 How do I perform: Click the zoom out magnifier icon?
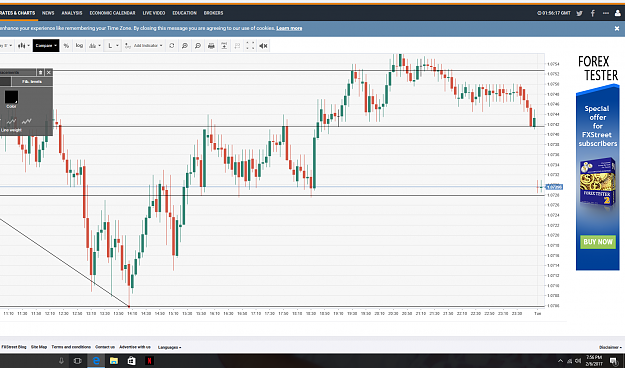point(198,46)
